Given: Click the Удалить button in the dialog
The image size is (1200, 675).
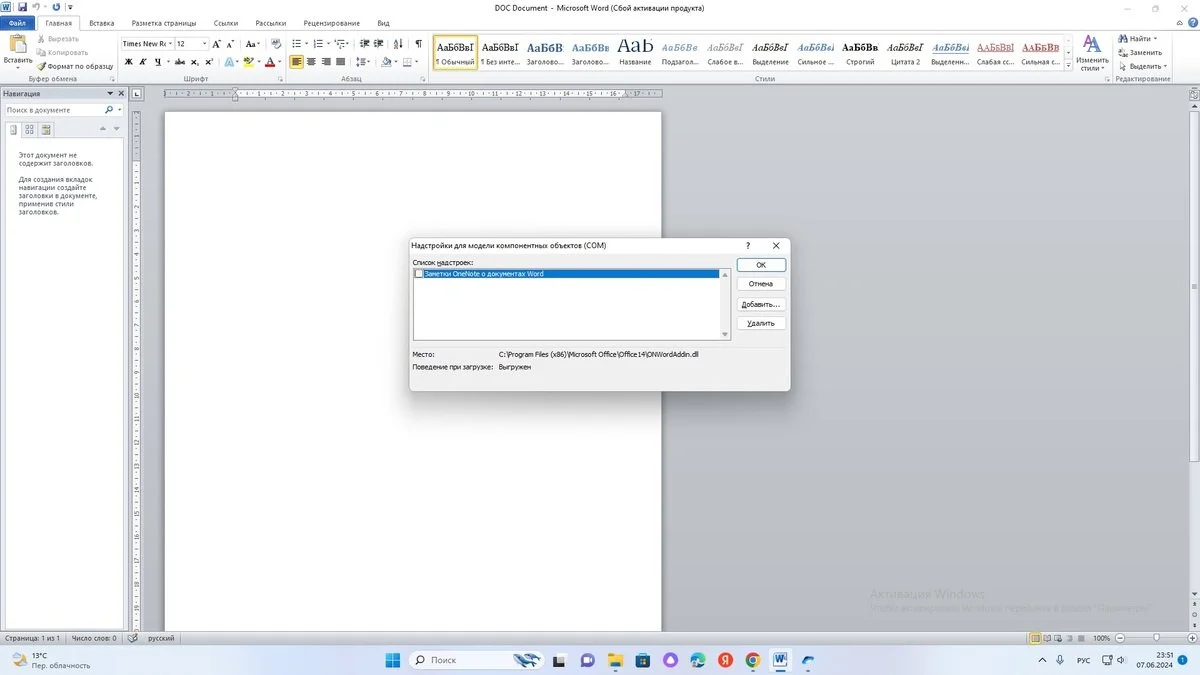Looking at the screenshot, I should (x=761, y=323).
